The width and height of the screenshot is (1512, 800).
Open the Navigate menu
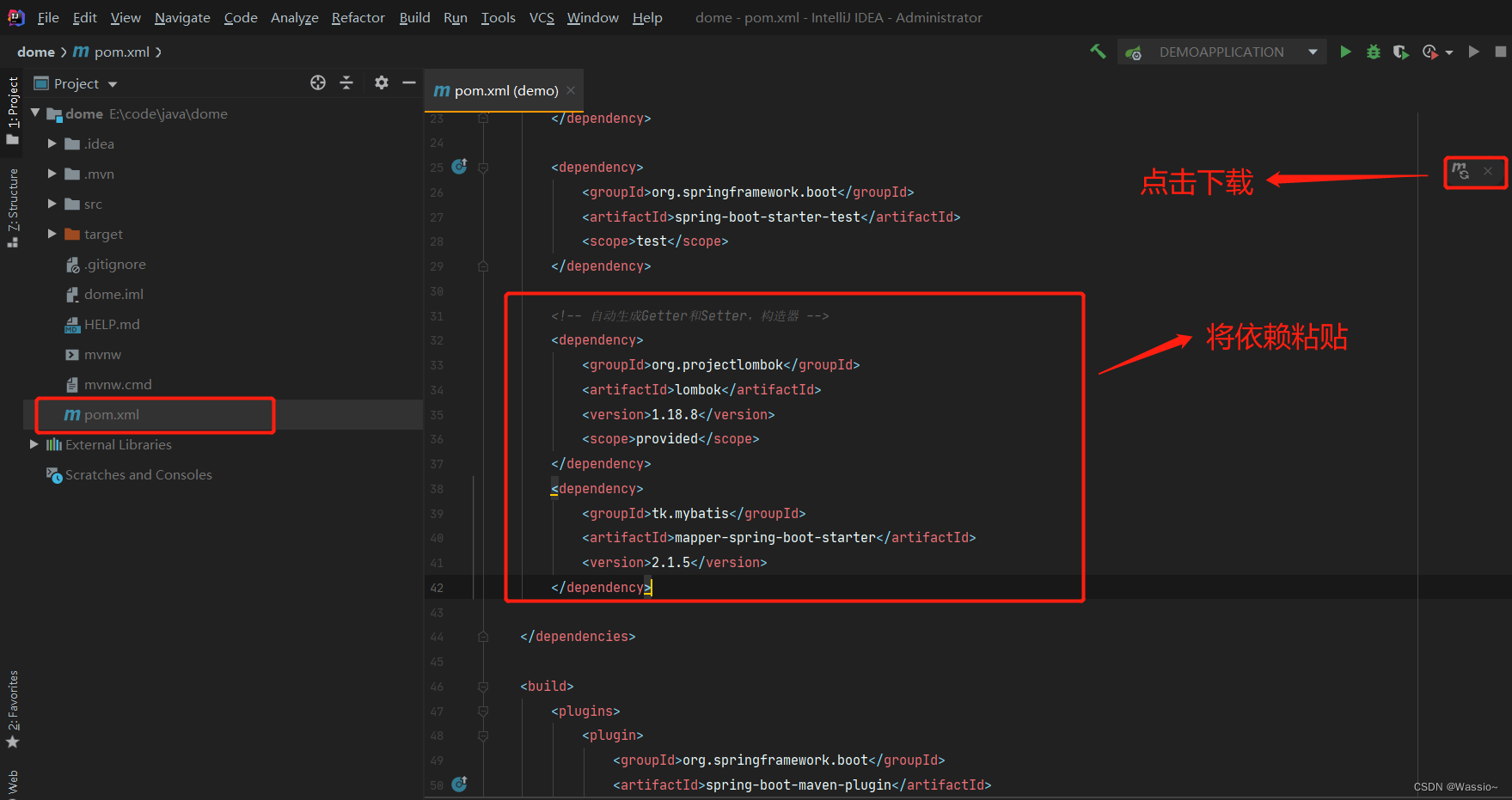pyautogui.click(x=182, y=17)
